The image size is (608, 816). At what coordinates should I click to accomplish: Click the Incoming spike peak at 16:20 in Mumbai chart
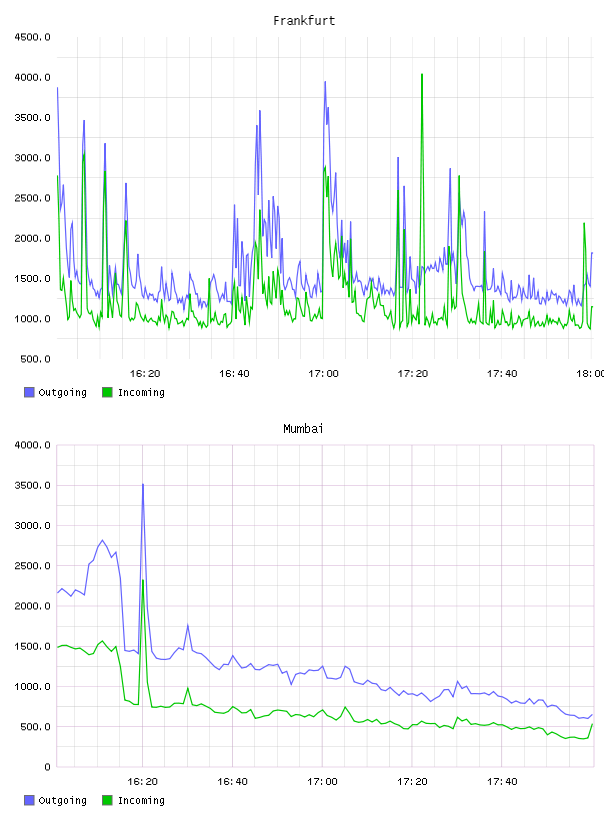point(143,580)
